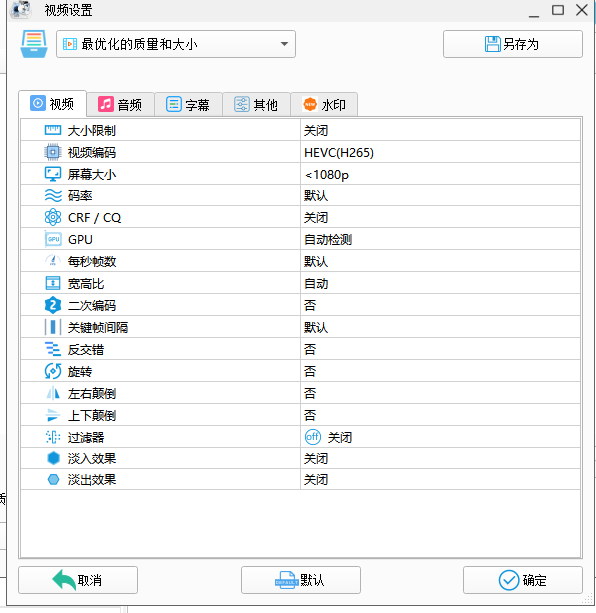Click the profile preset icon at top left

(34, 44)
